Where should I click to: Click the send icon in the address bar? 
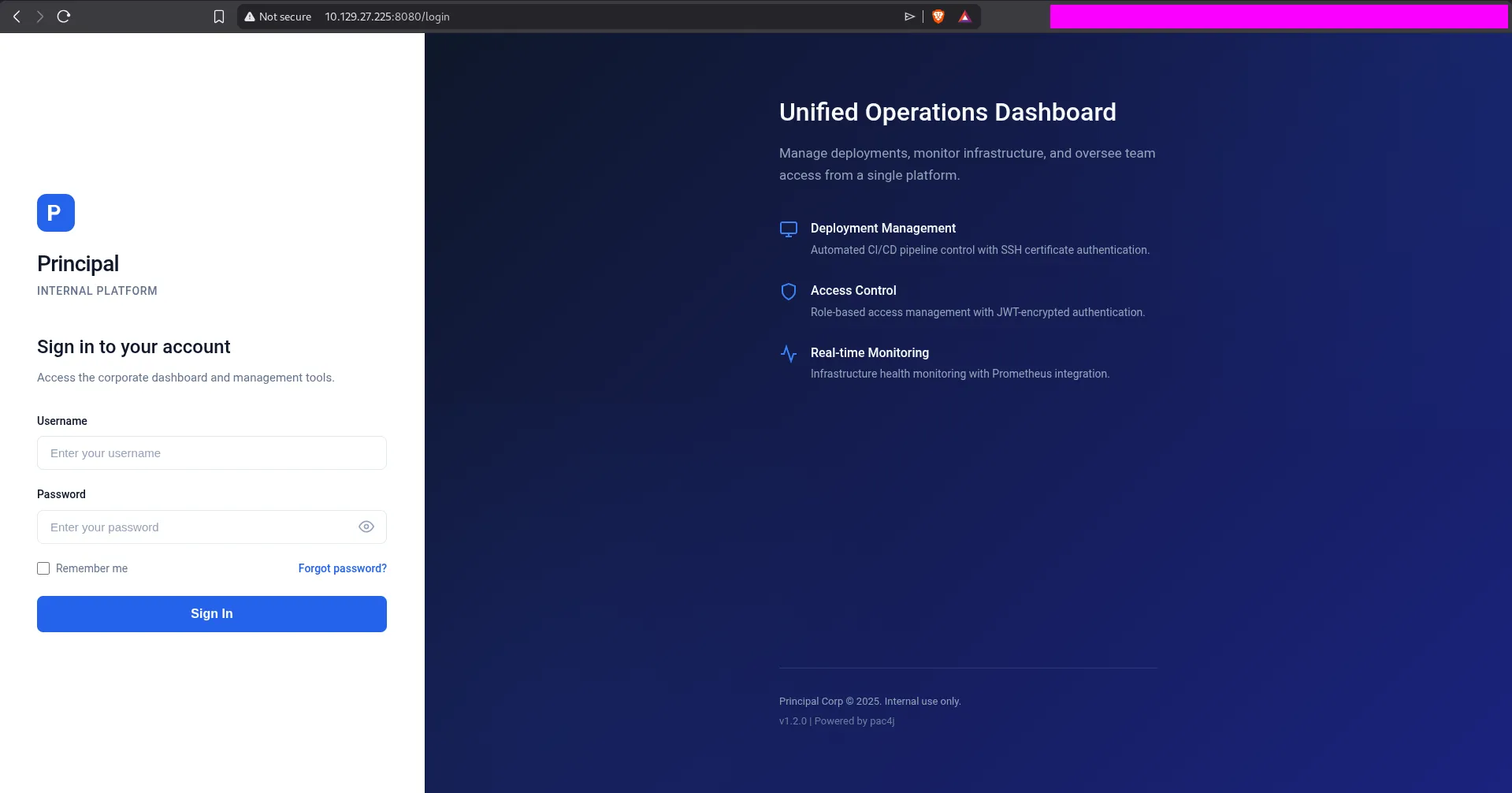pos(909,17)
